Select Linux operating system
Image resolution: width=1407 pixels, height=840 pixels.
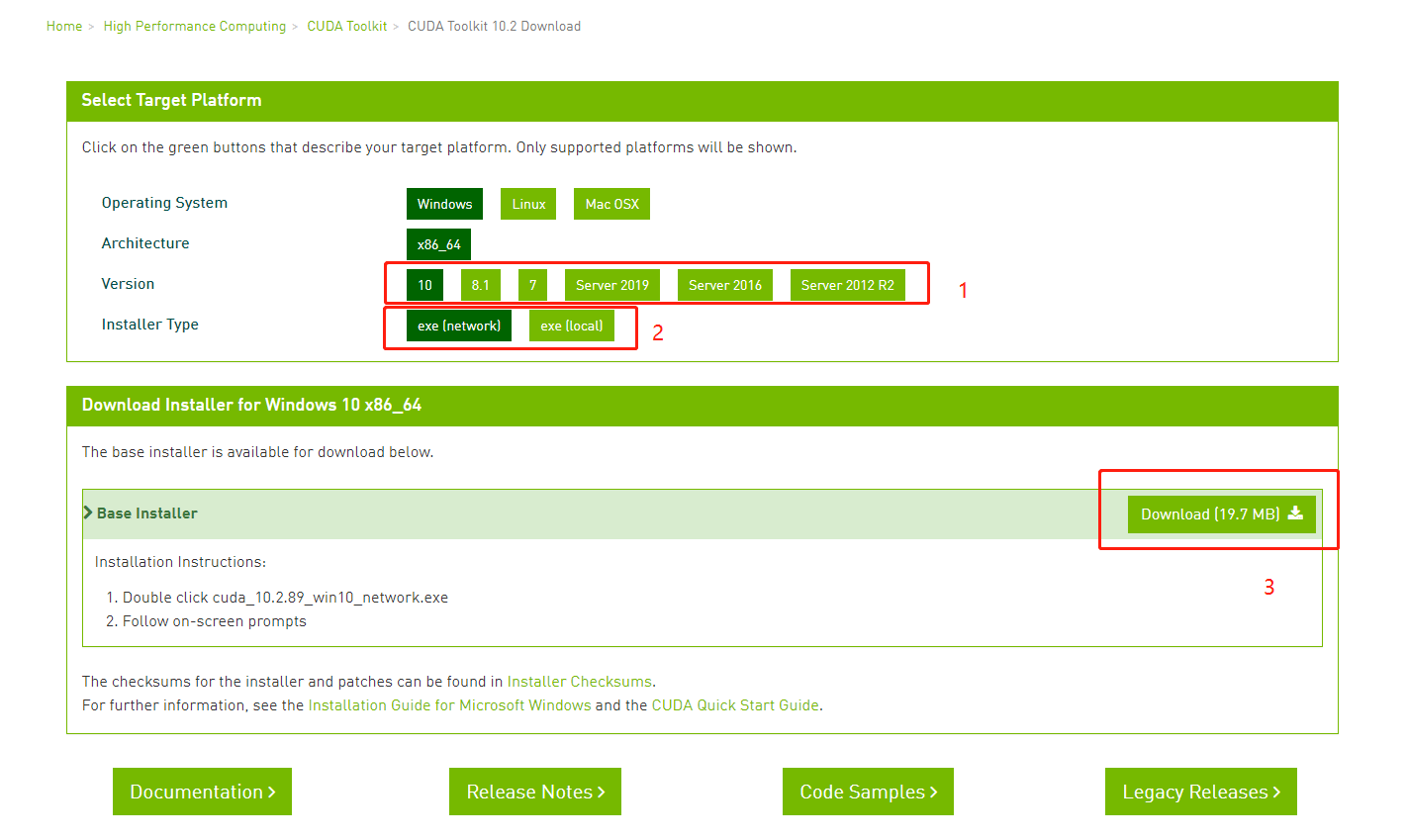point(528,204)
